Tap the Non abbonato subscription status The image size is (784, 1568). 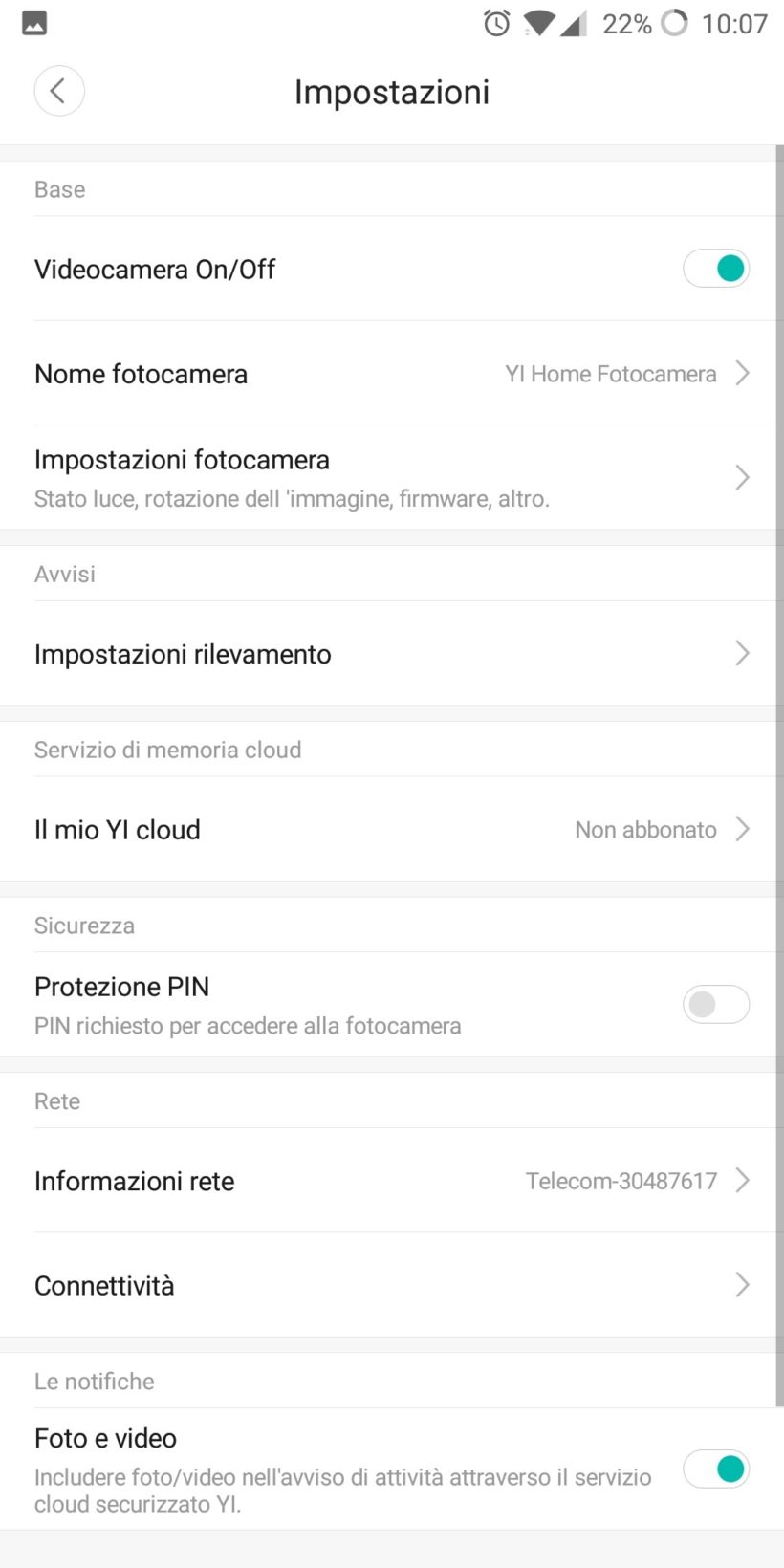coord(645,830)
